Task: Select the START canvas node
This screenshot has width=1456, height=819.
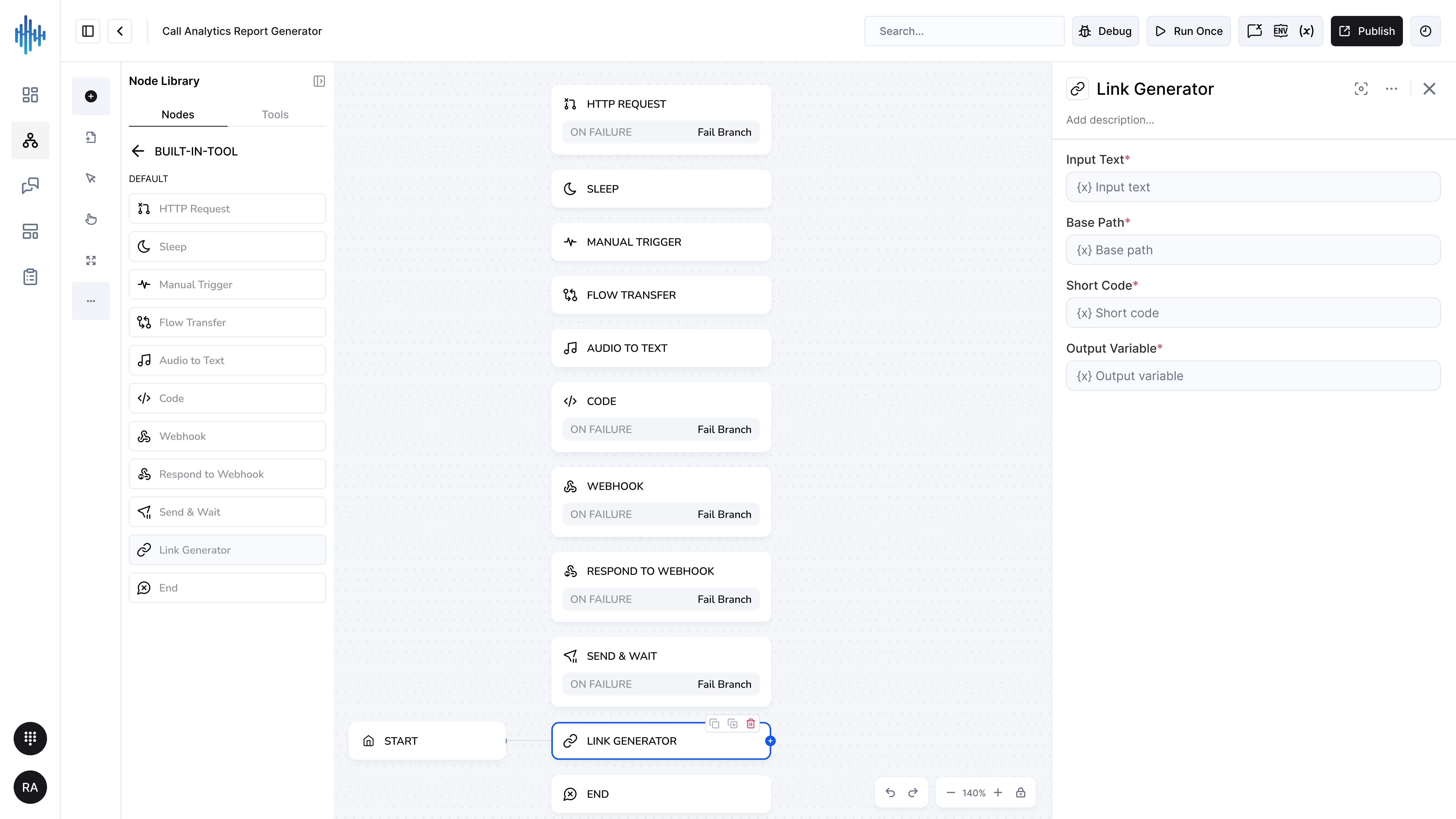Action: pos(427,740)
